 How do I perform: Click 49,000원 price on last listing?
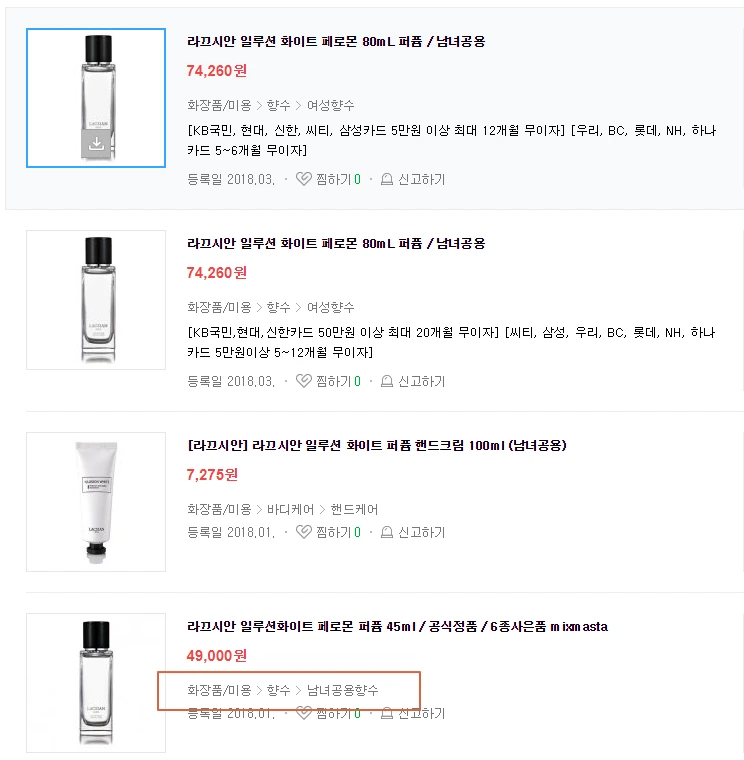[x=217, y=656]
